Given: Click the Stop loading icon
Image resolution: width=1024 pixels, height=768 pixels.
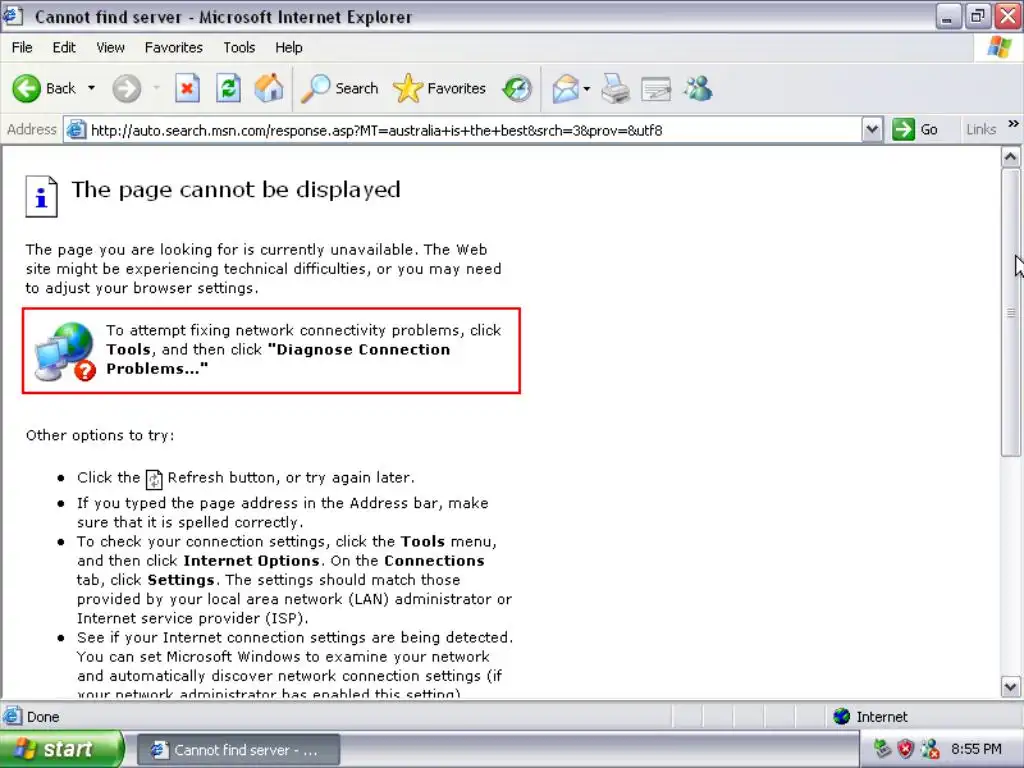Looking at the screenshot, I should click(x=187, y=88).
